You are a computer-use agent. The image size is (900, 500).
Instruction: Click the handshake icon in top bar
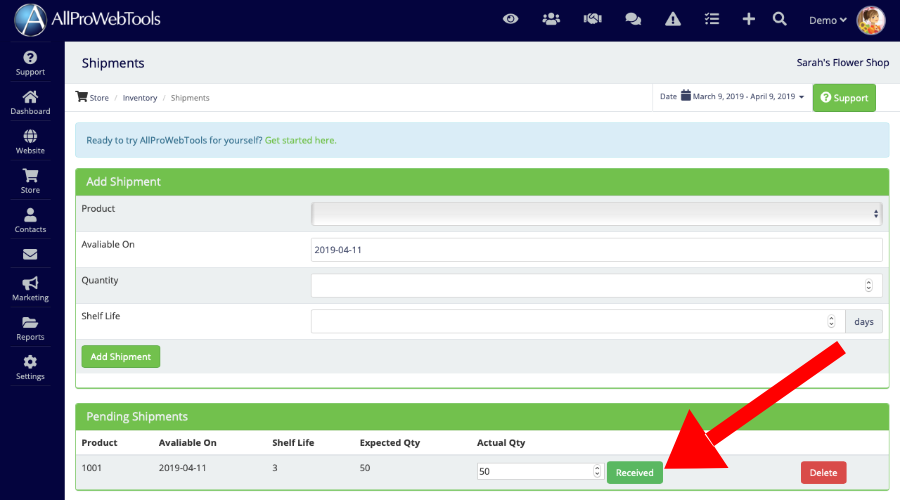(592, 19)
